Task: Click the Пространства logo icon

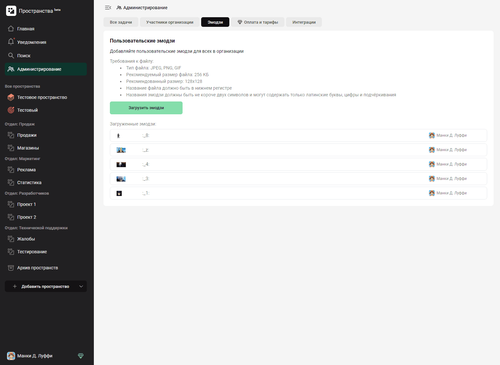Action: 11,11
